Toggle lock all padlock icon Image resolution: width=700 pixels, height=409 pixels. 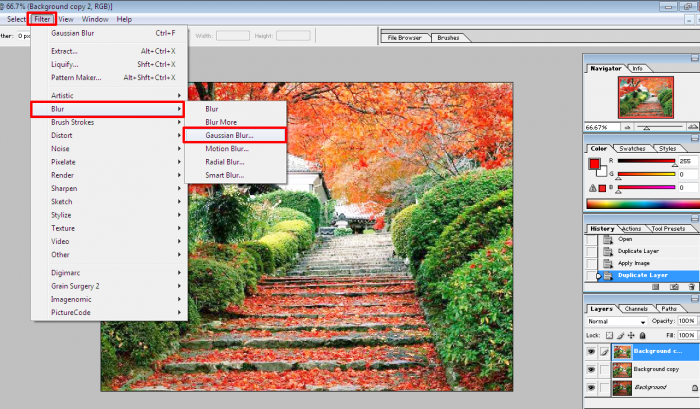642,335
